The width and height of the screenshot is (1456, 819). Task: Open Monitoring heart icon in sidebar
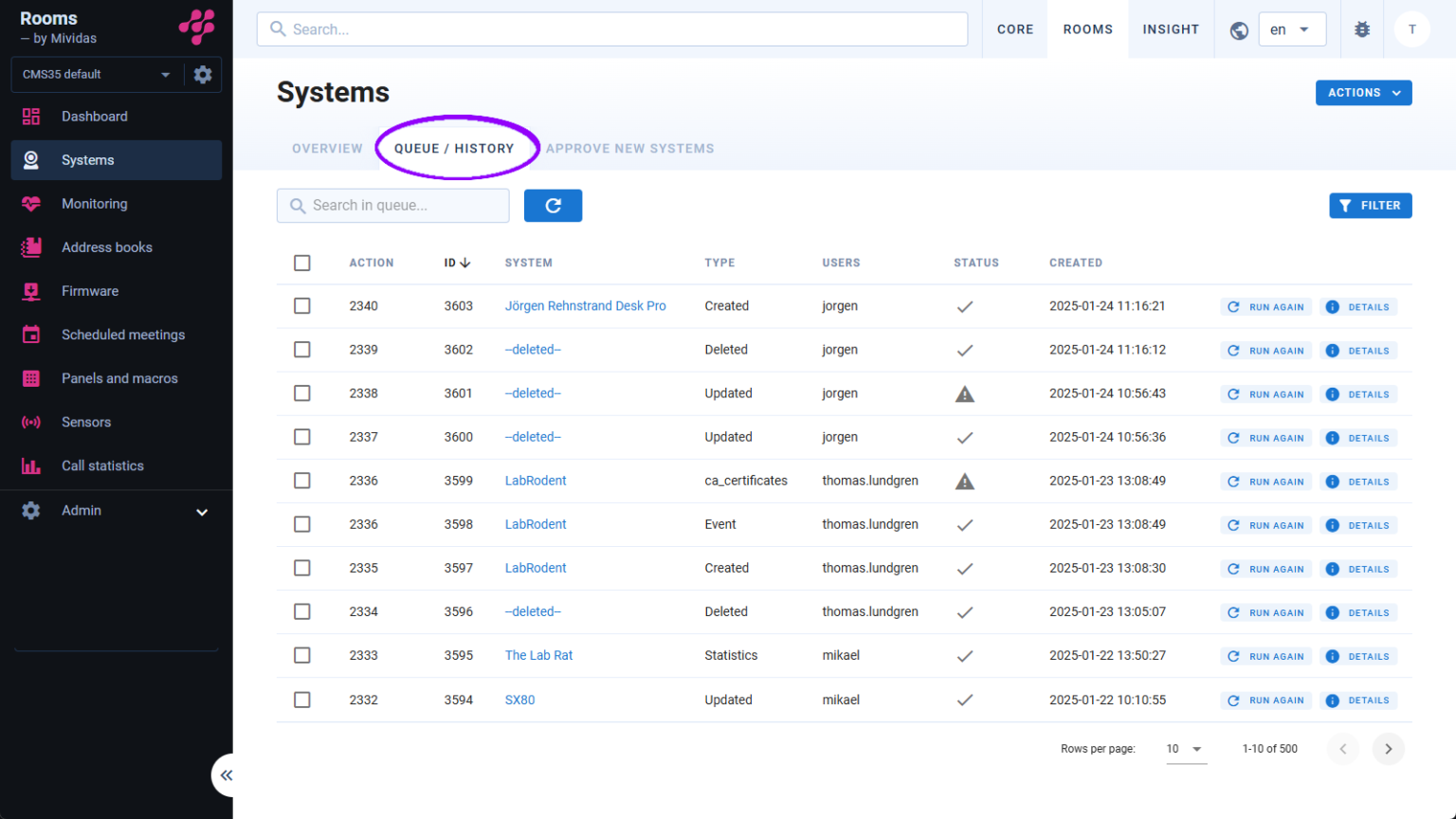[x=31, y=204]
